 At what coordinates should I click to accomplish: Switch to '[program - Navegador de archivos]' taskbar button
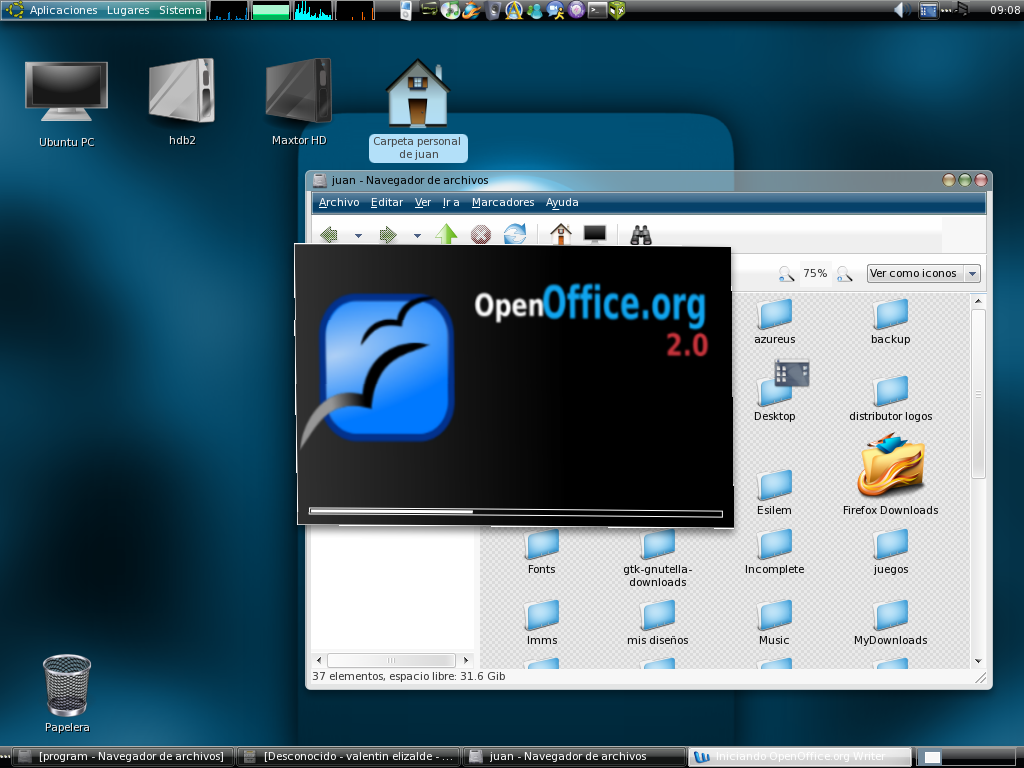coord(122,756)
